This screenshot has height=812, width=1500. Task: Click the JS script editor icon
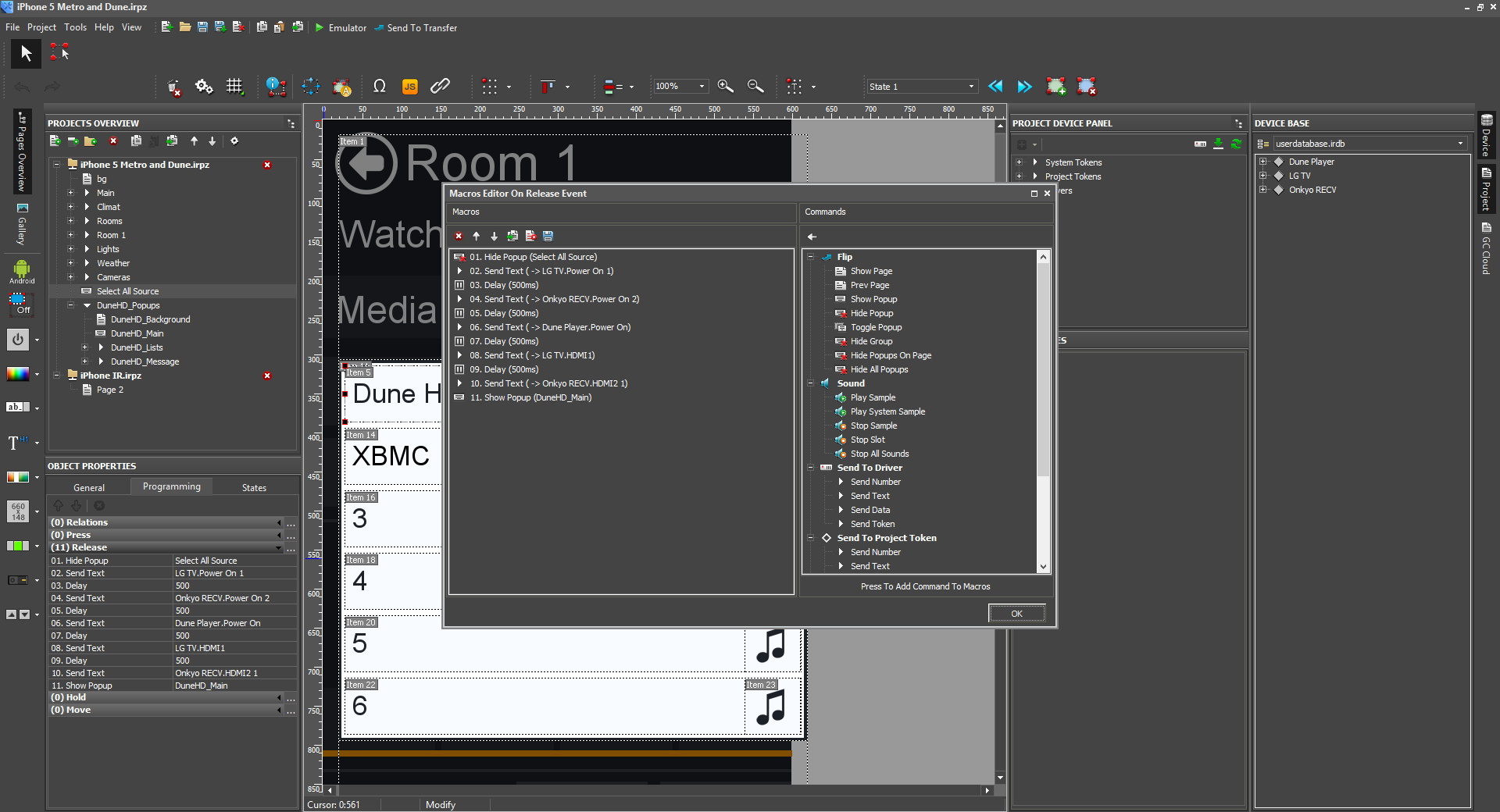click(x=409, y=87)
